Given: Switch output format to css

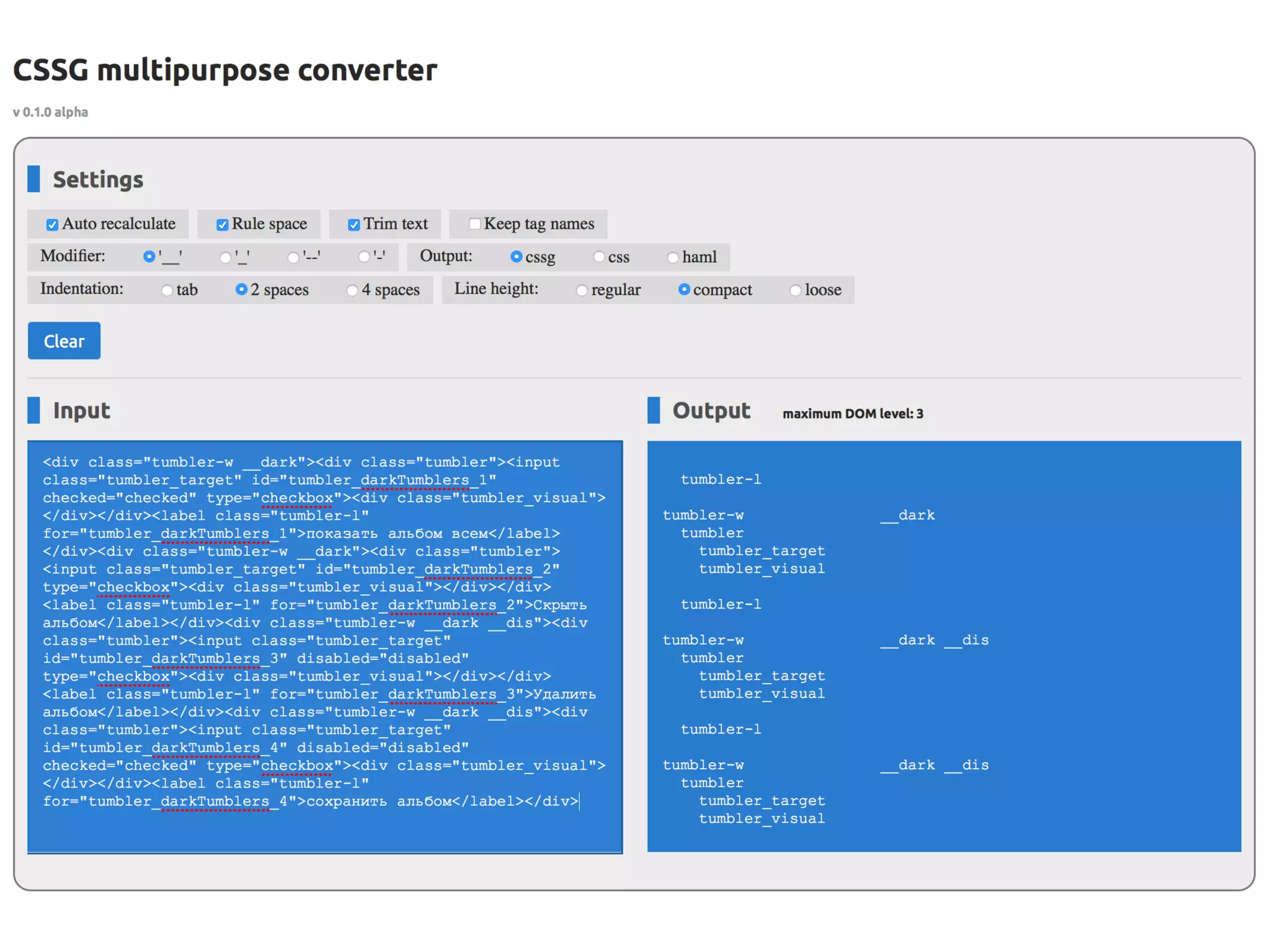Looking at the screenshot, I should pos(598,257).
